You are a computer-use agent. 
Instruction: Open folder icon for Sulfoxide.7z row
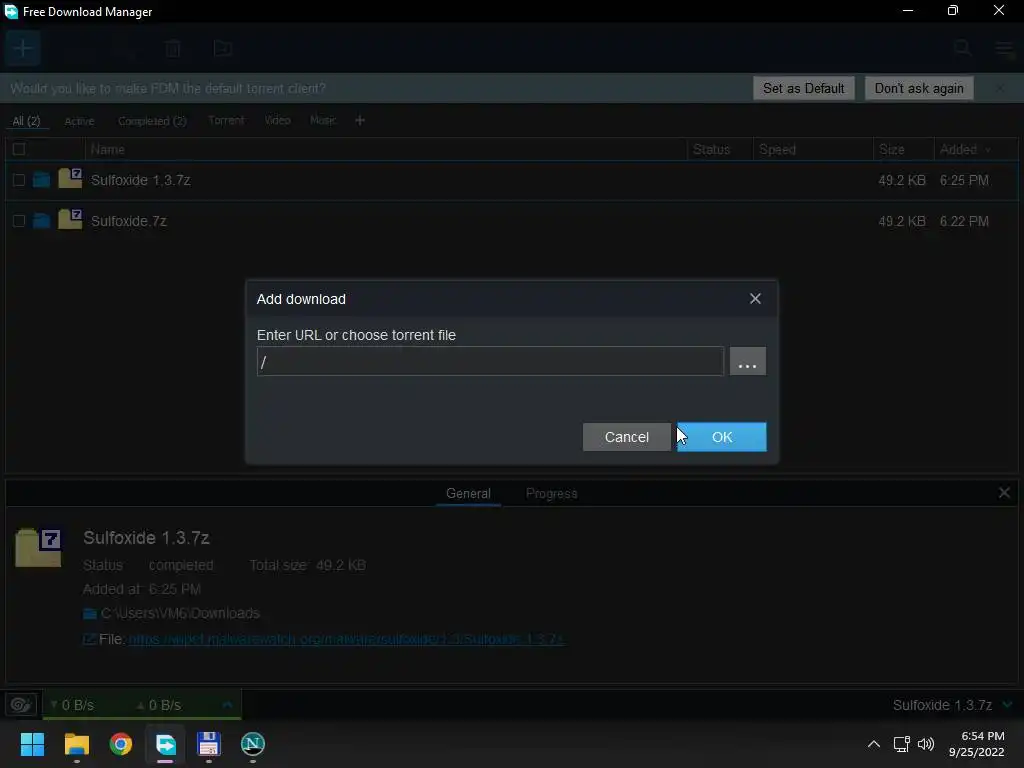point(41,220)
